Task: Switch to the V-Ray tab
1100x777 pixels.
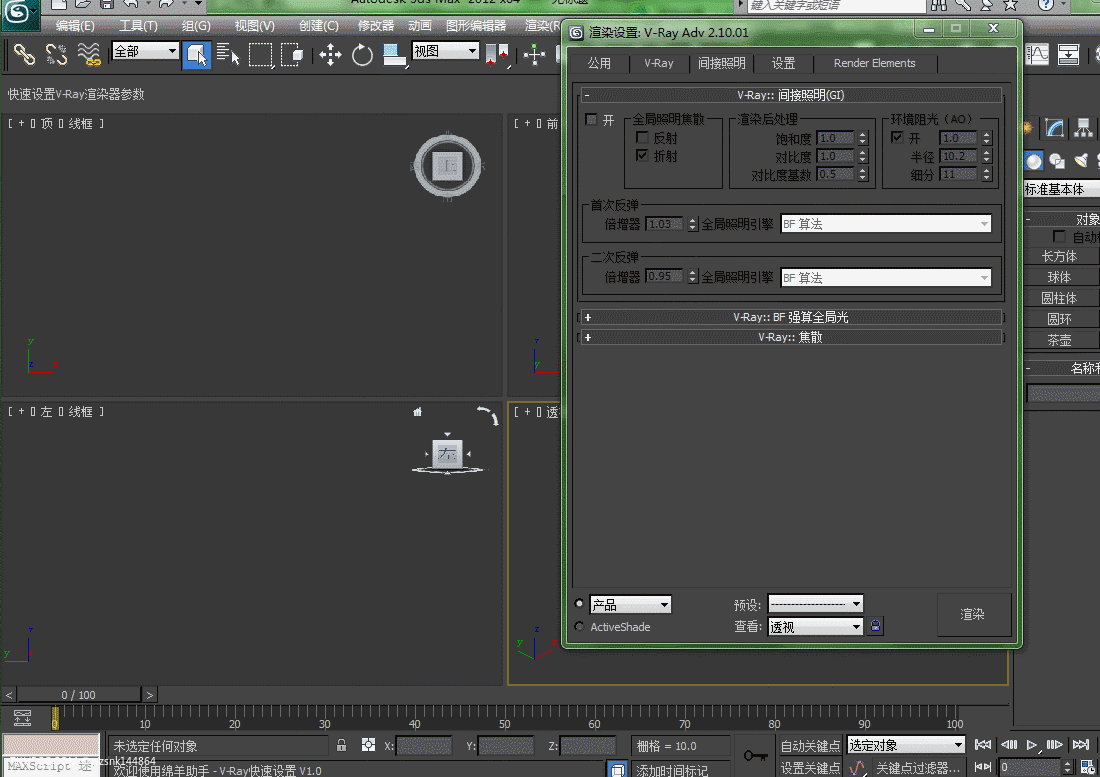Action: click(x=658, y=63)
